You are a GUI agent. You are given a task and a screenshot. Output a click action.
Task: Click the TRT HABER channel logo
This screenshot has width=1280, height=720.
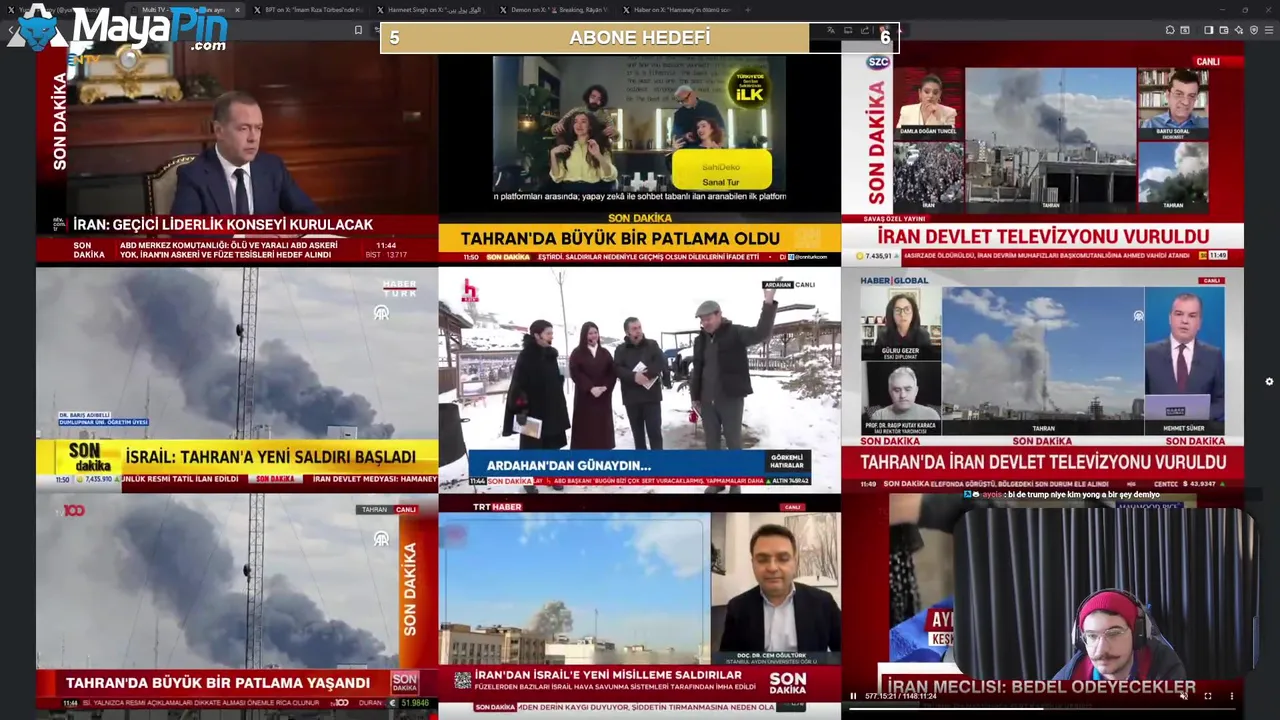(497, 507)
